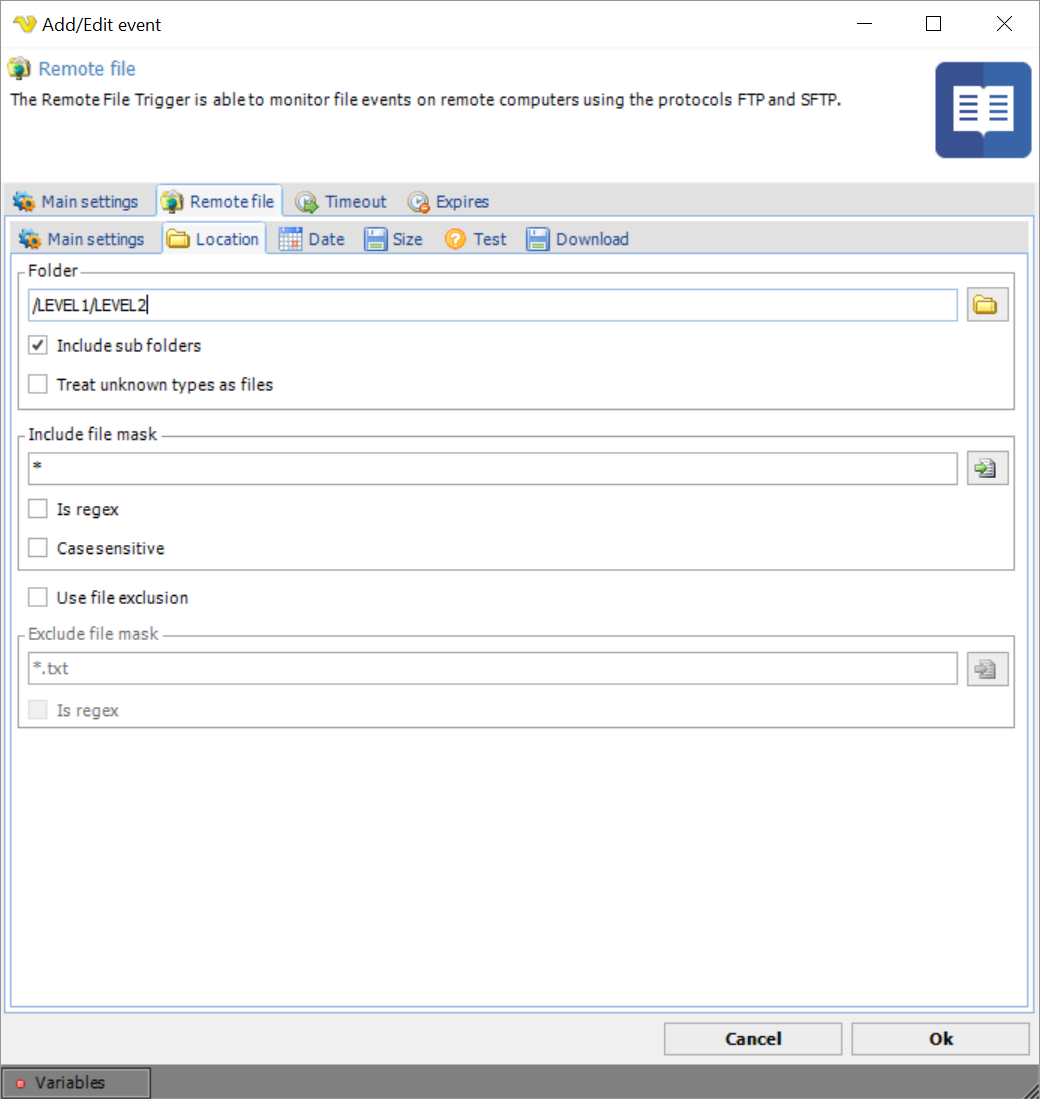Switch to the Expires tab
This screenshot has width=1040, height=1099.
pyautogui.click(x=449, y=202)
